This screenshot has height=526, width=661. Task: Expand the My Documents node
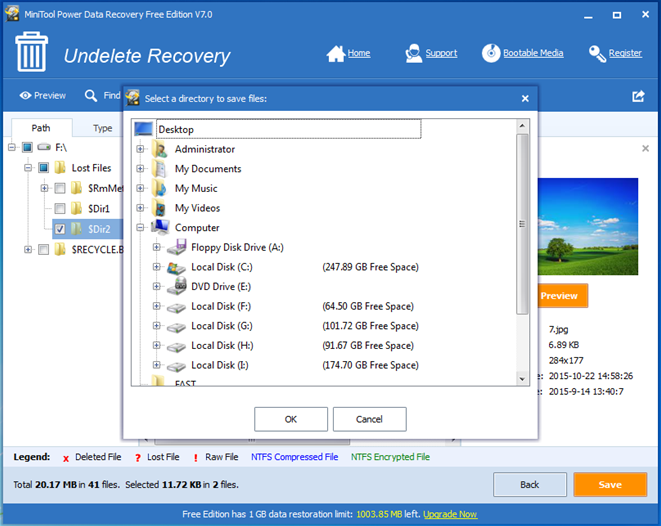(140, 169)
